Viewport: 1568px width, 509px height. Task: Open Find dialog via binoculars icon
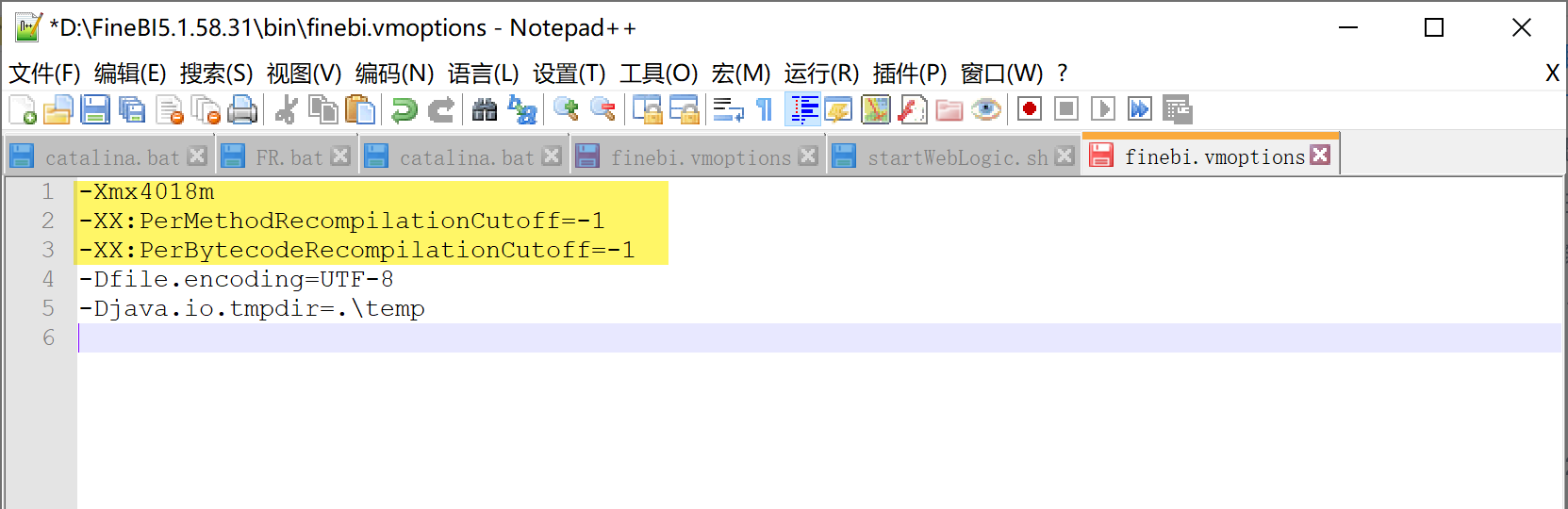(x=485, y=110)
